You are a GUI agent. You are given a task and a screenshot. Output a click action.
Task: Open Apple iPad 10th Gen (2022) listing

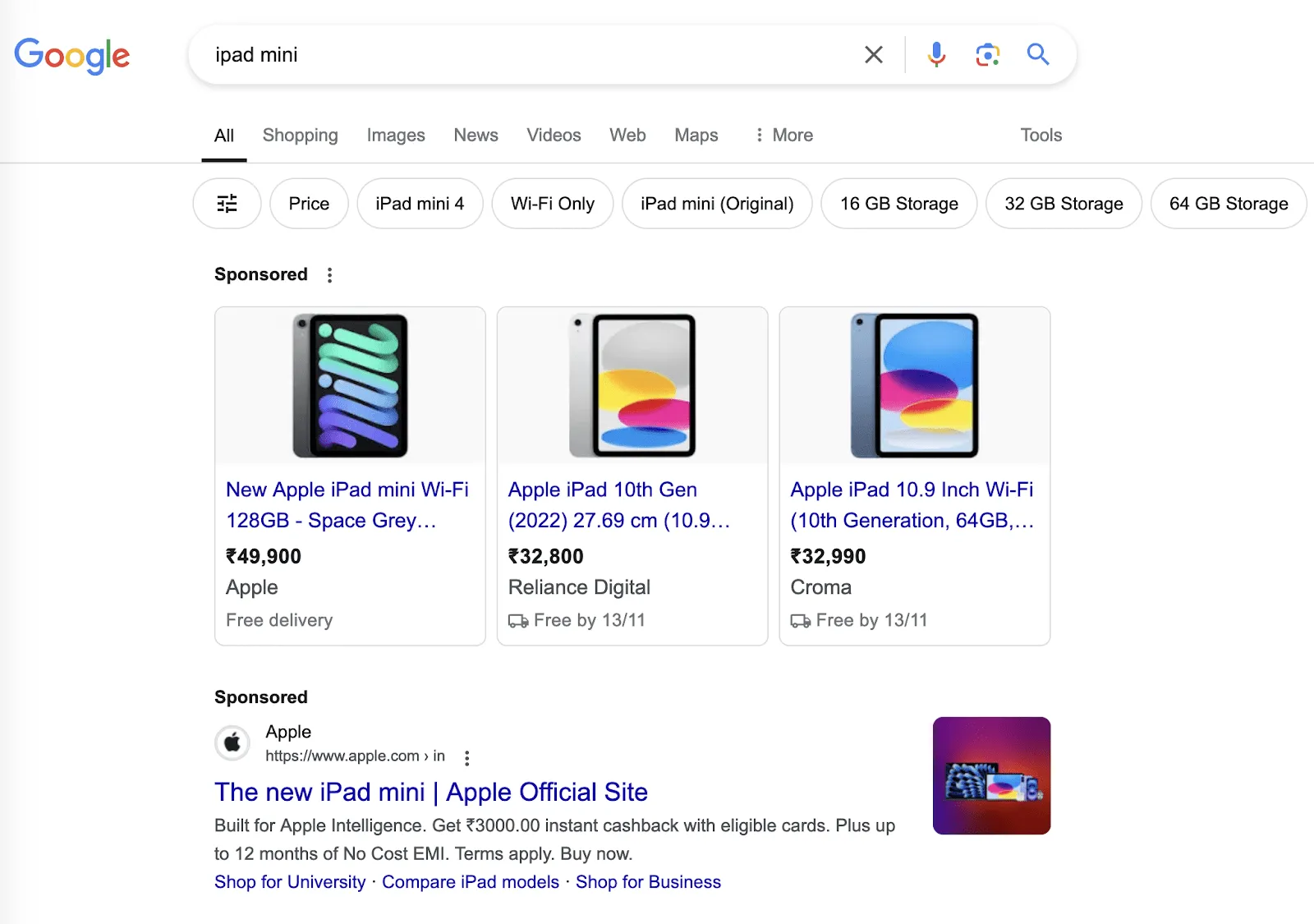tap(619, 505)
